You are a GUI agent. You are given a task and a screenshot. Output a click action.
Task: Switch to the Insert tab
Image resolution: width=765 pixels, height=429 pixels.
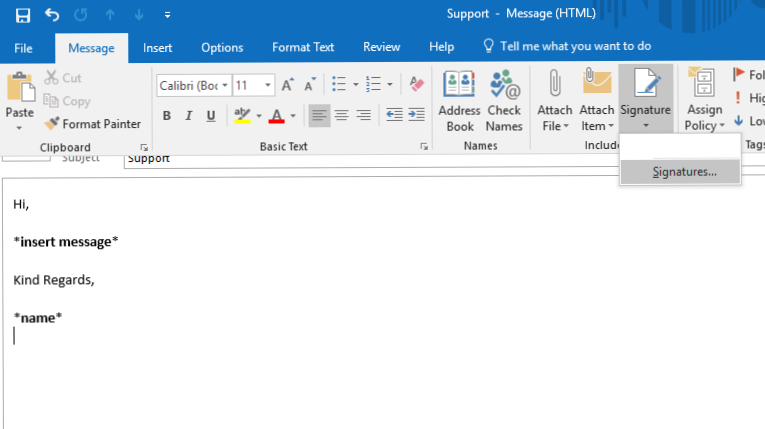point(157,47)
